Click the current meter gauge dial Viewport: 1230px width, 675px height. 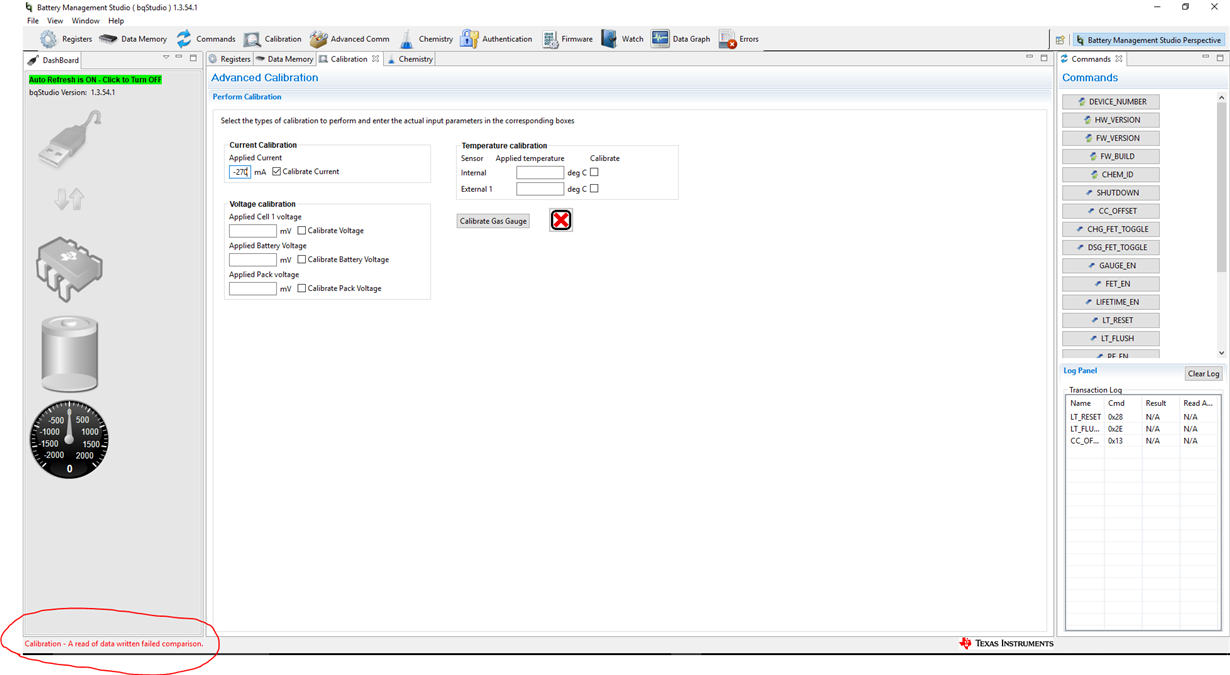click(69, 440)
